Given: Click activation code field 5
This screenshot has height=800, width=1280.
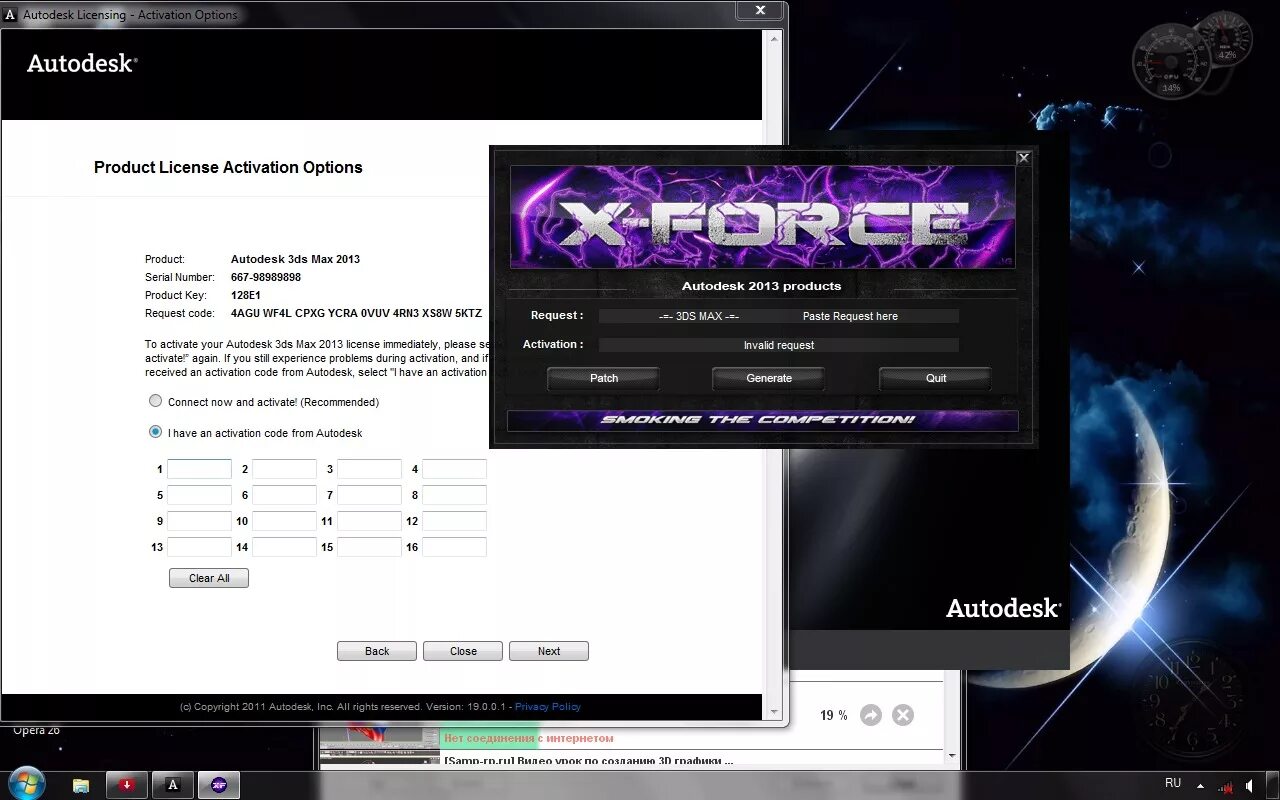Looking at the screenshot, I should point(199,495).
